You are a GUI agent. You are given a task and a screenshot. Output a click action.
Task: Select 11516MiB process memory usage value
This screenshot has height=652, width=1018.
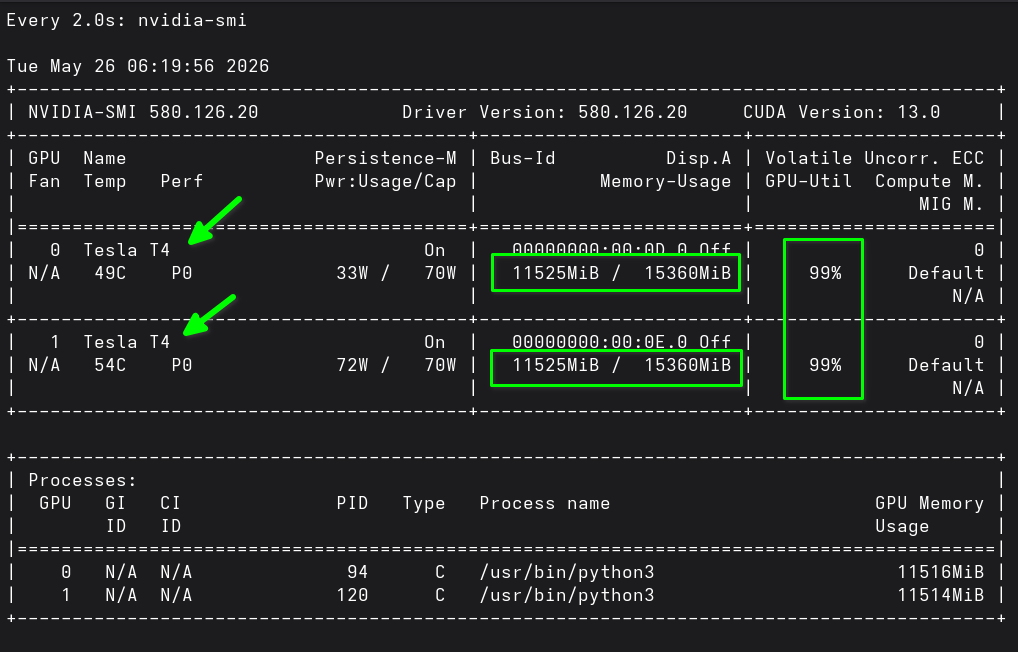pos(941,572)
